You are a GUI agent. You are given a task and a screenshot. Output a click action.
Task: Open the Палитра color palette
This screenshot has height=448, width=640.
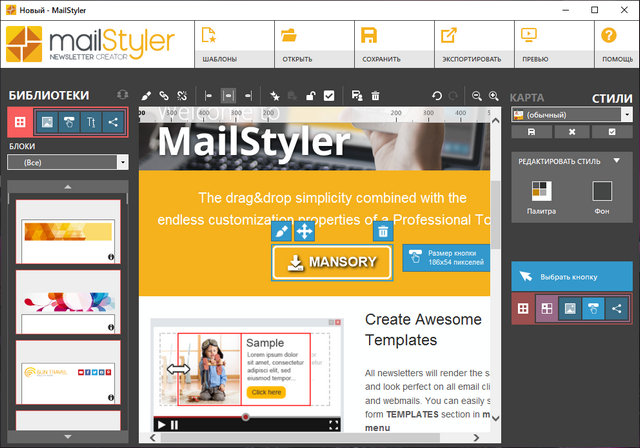tap(542, 197)
